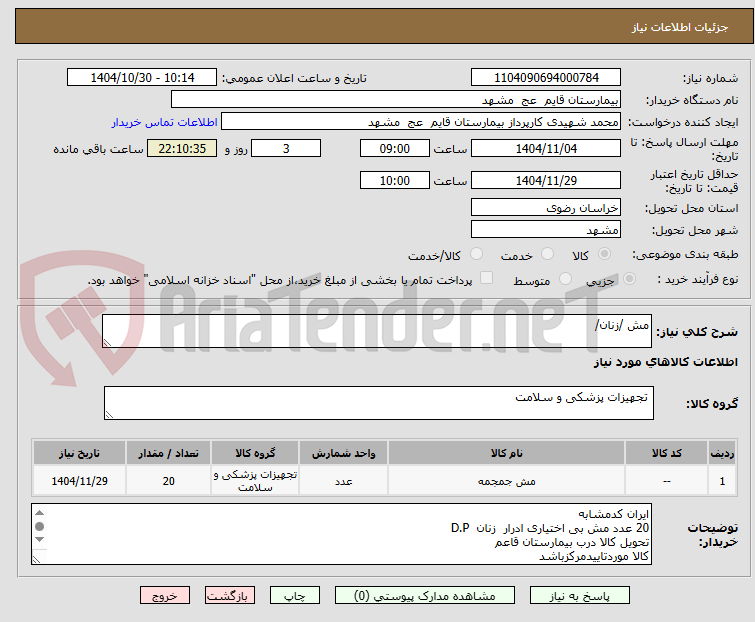Click the request creator name field
Image resolution: width=755 pixels, height=622 pixels.
(x=421, y=122)
